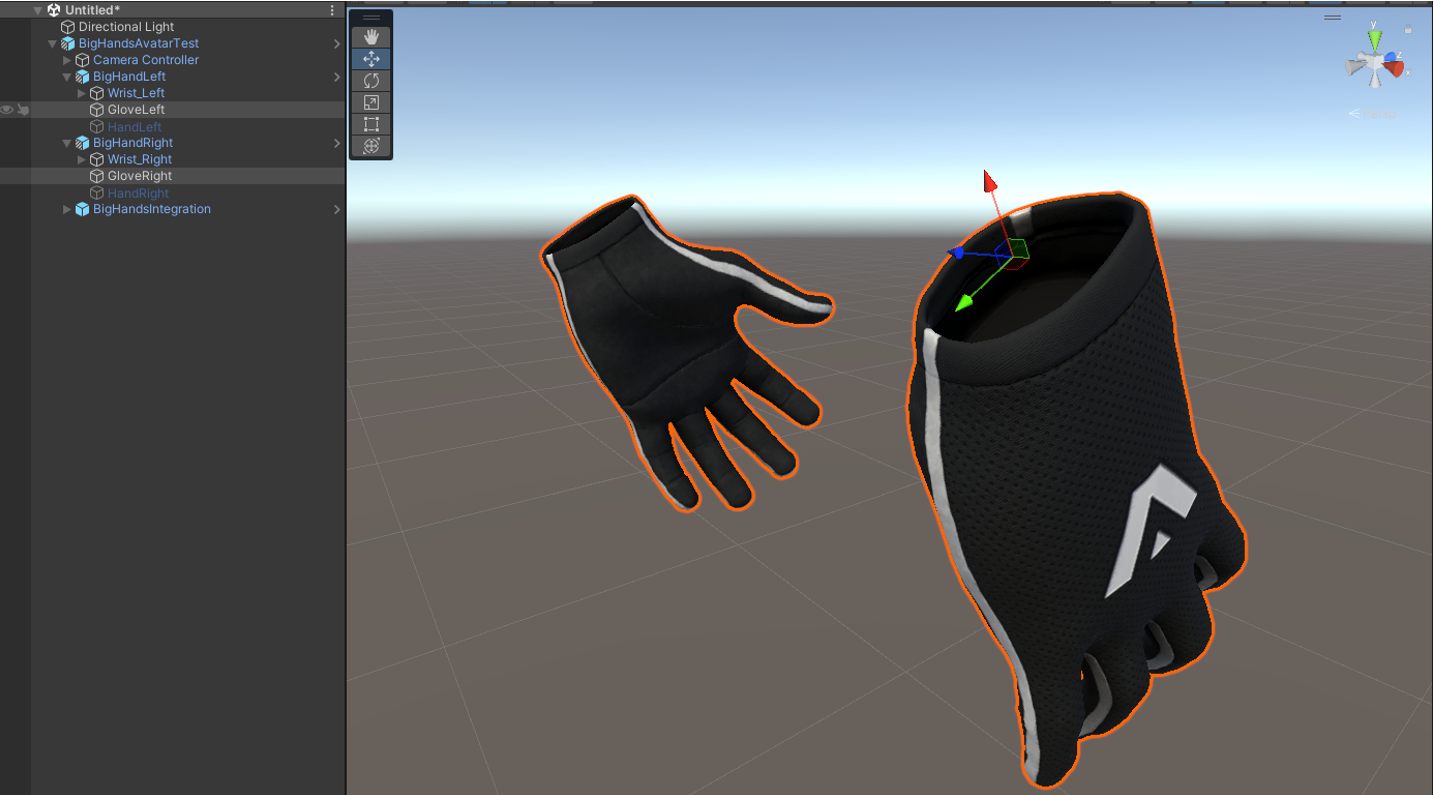
Task: Collapse the Untitled* scene foldout arrow
Action: pos(38,10)
